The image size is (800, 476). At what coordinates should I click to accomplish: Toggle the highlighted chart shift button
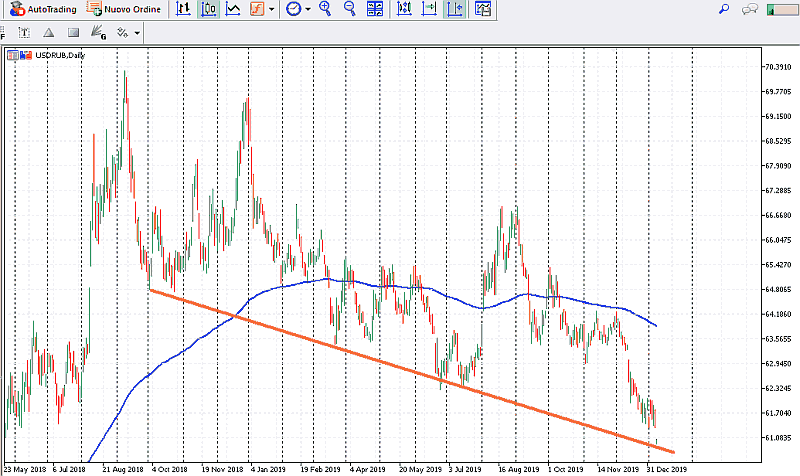tap(453, 9)
